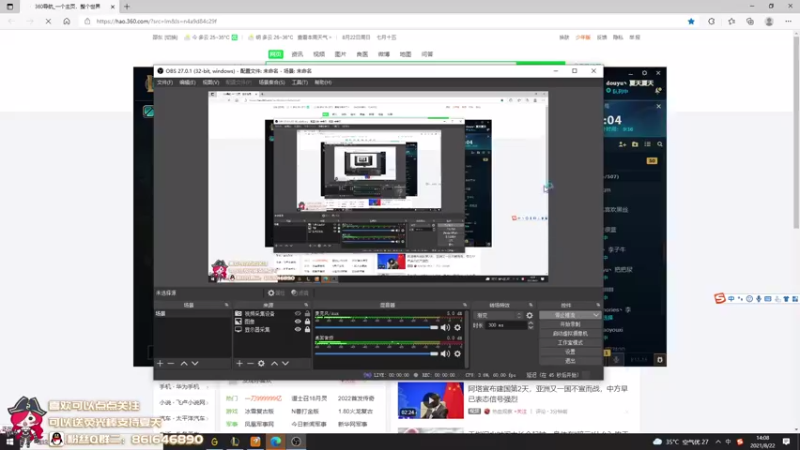The height and width of the screenshot is (450, 800).
Task: Click the add-friend icon in the client window
Action: click(x=622, y=144)
